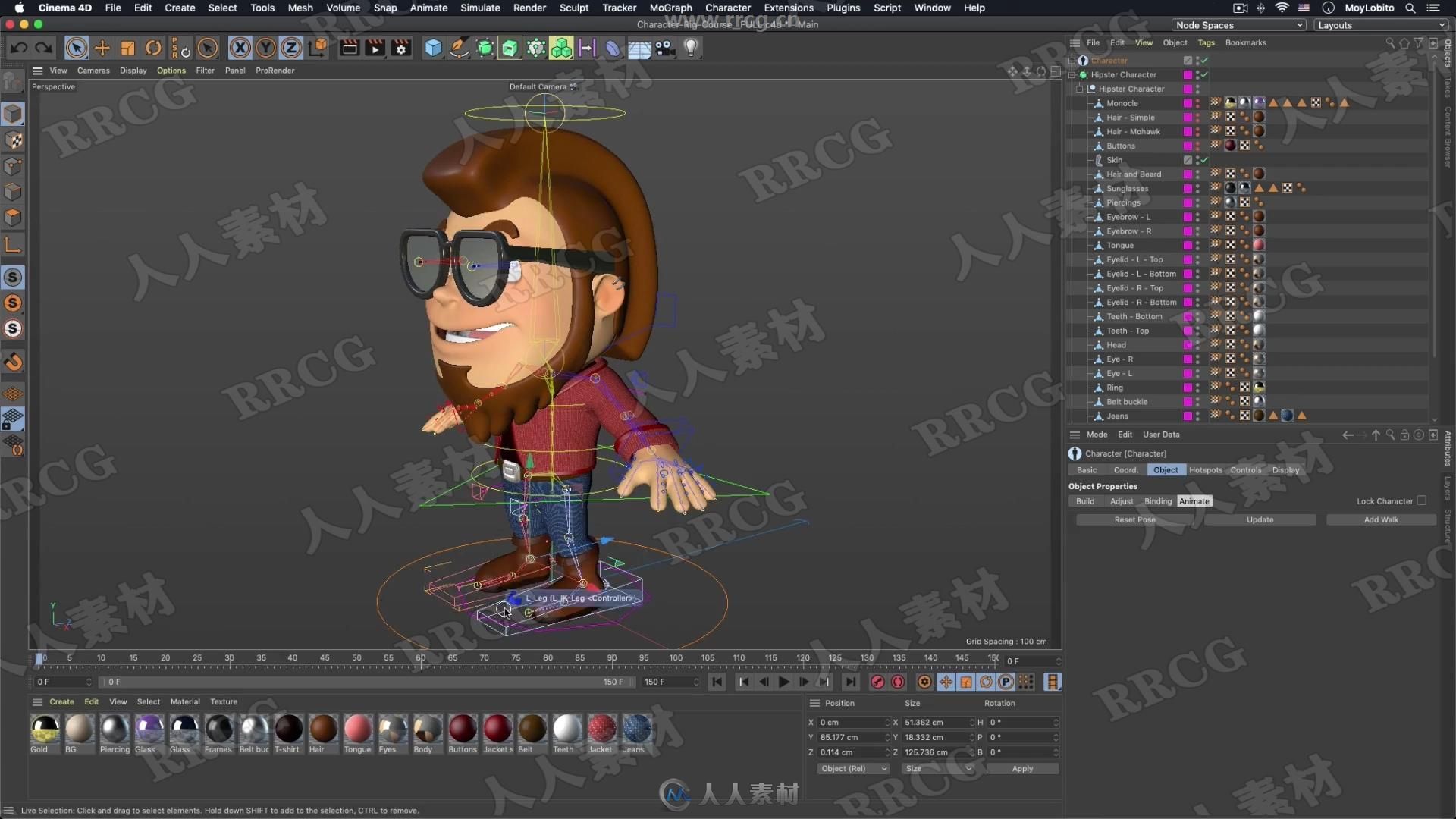Add a Camera object from toolbar
This screenshot has height=819, width=1456.
(665, 48)
